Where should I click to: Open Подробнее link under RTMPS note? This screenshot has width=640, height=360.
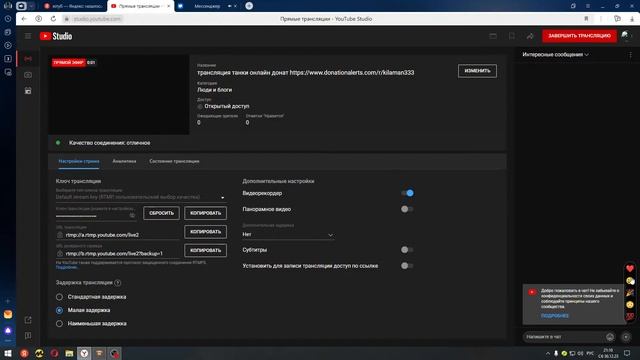(x=66, y=267)
